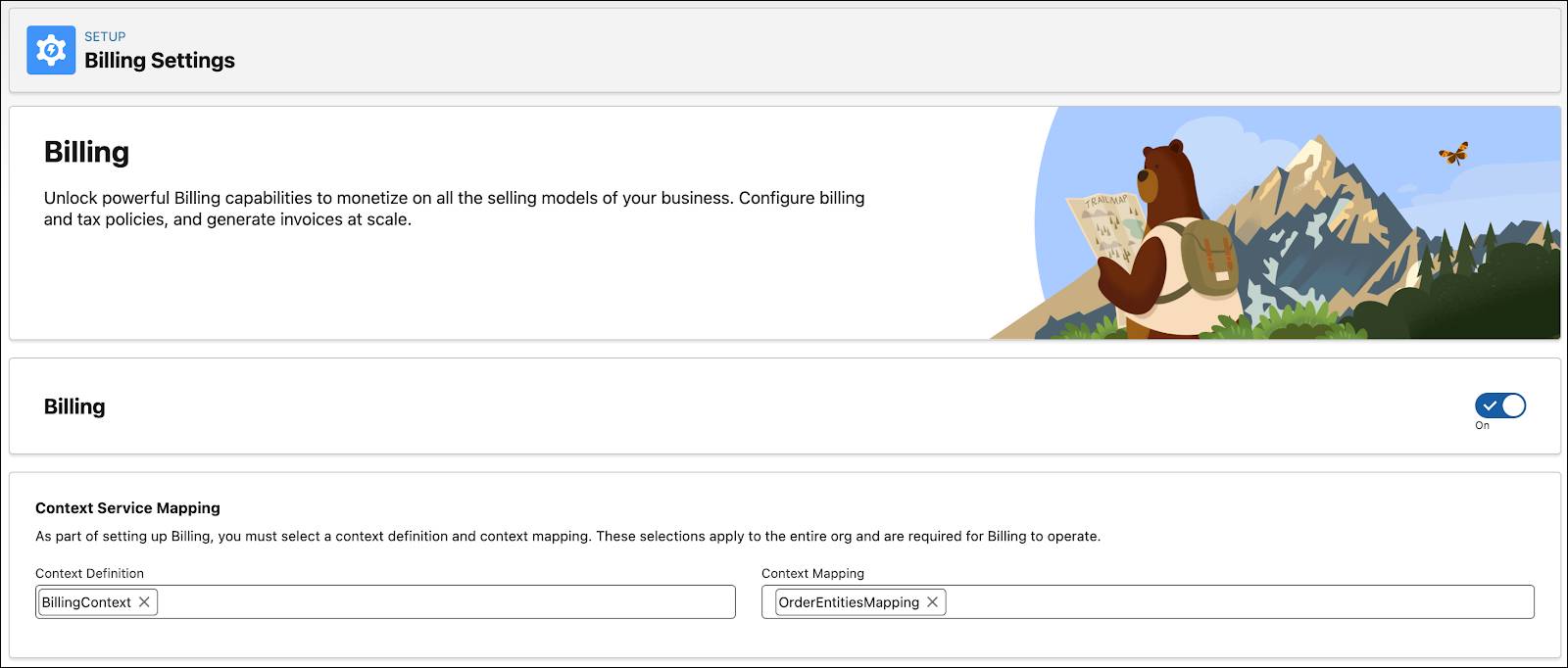
Task: Click inside the Context Definition field
Action: click(x=385, y=601)
